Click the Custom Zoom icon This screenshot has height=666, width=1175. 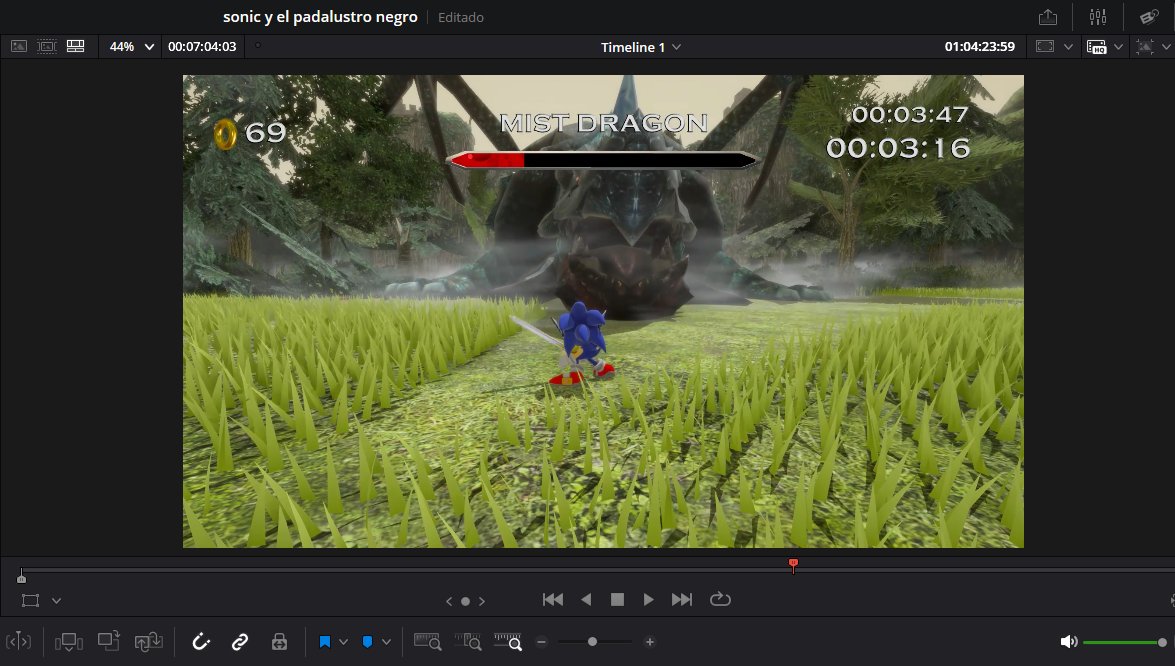(x=507, y=641)
